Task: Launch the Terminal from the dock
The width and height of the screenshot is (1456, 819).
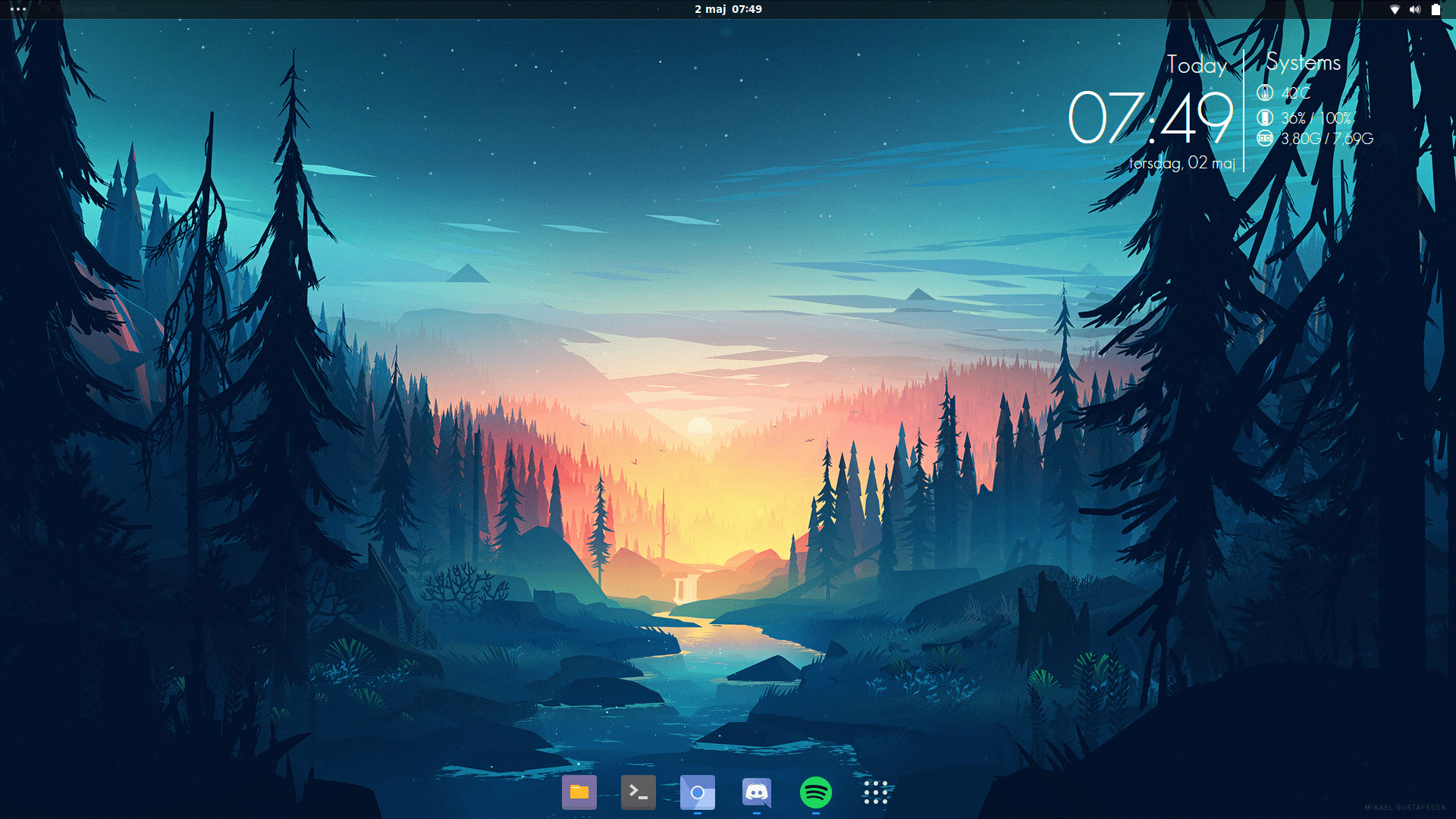Action: pos(638,792)
